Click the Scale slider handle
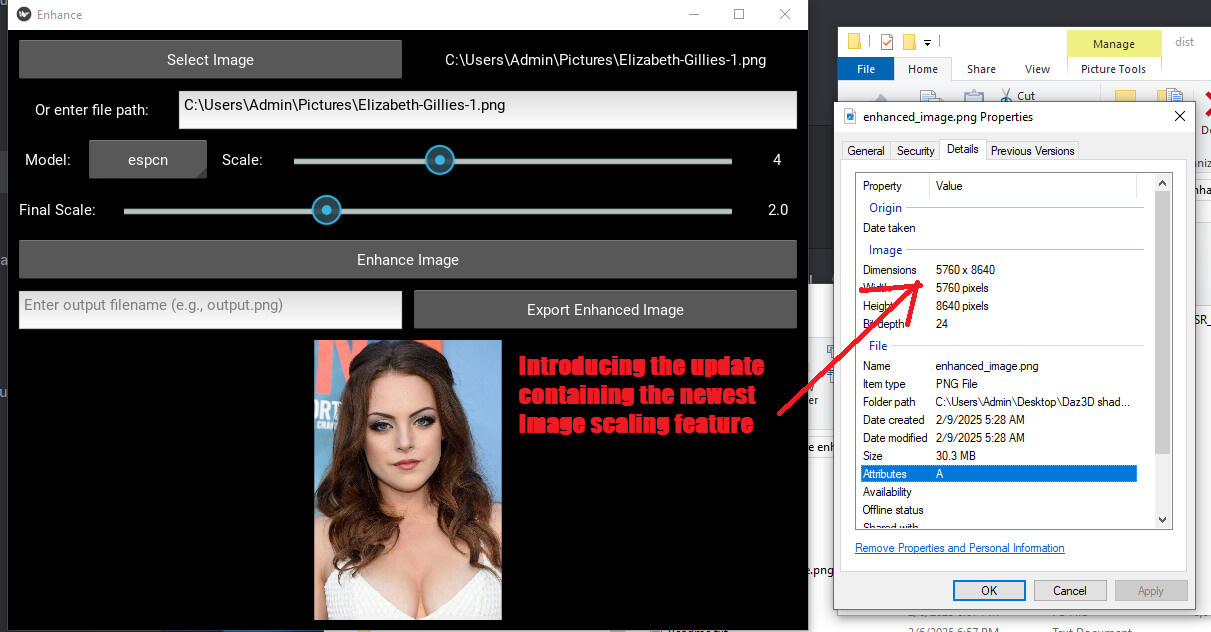The width and height of the screenshot is (1211, 632). pos(439,160)
